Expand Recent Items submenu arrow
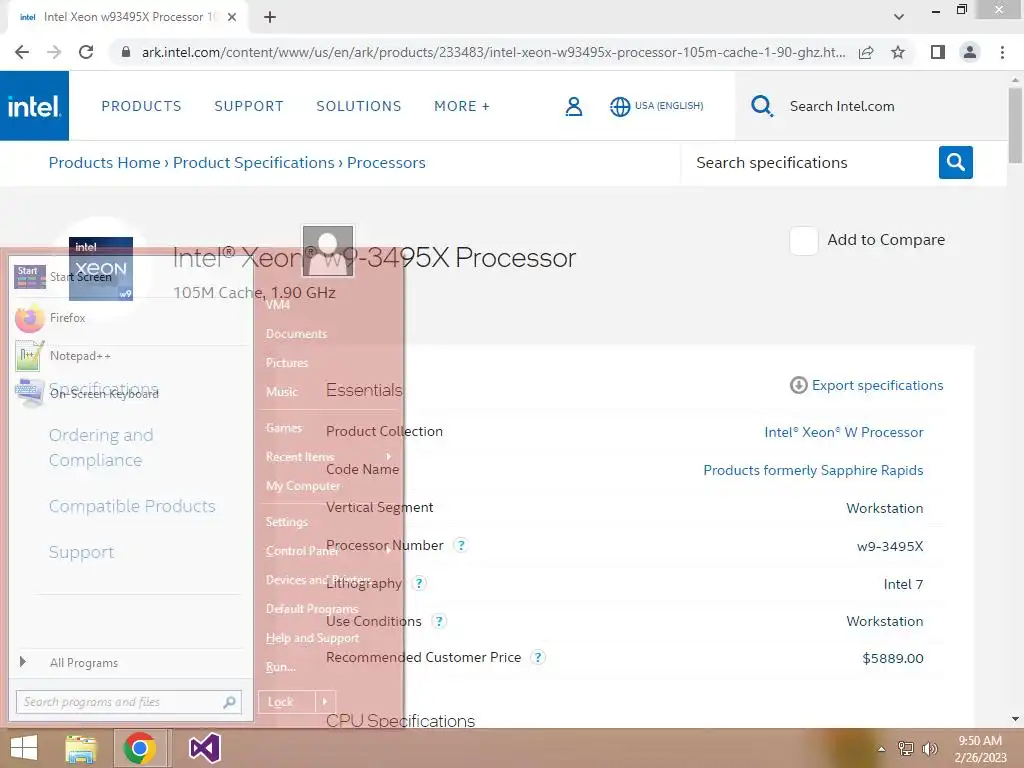 coord(389,456)
